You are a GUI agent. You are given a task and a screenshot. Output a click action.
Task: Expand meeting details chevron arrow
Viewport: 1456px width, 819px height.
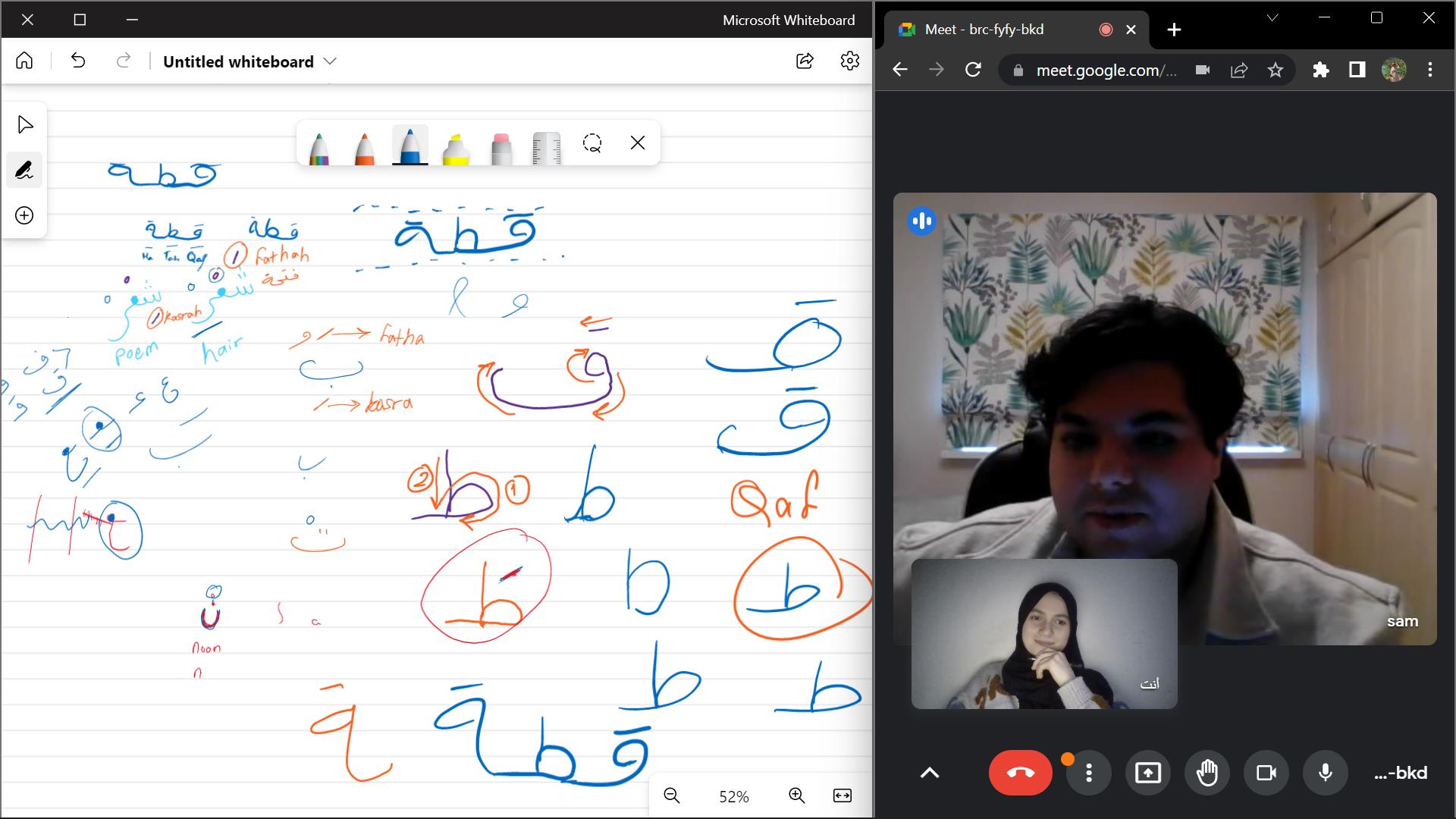pos(930,773)
